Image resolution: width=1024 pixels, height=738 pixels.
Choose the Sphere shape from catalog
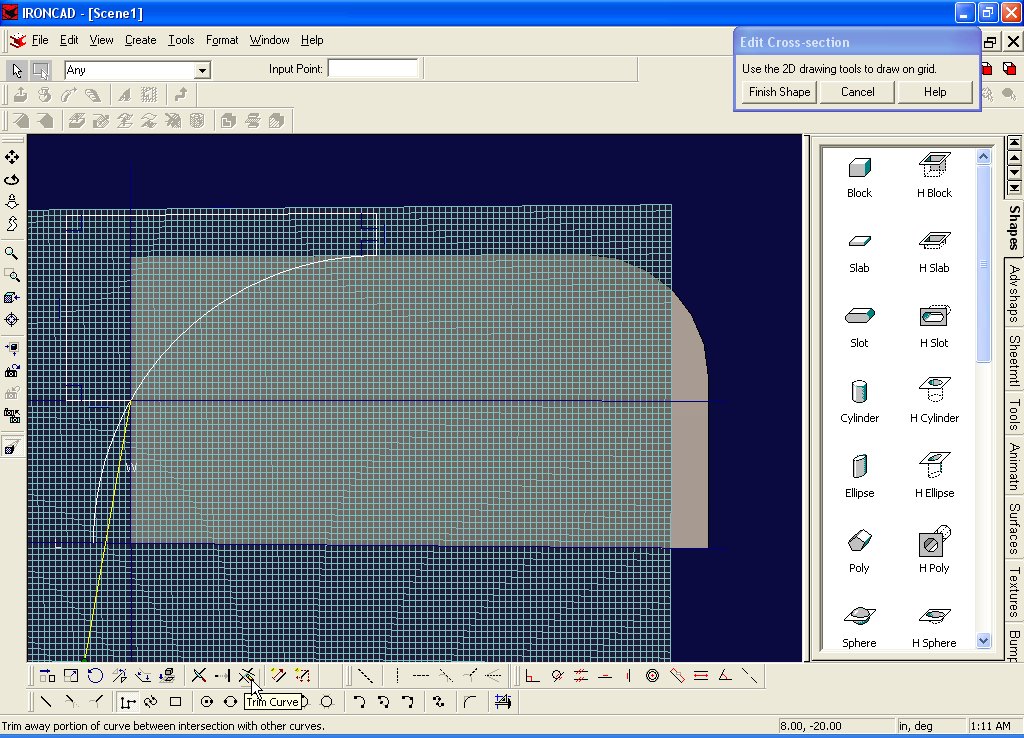[859, 628]
